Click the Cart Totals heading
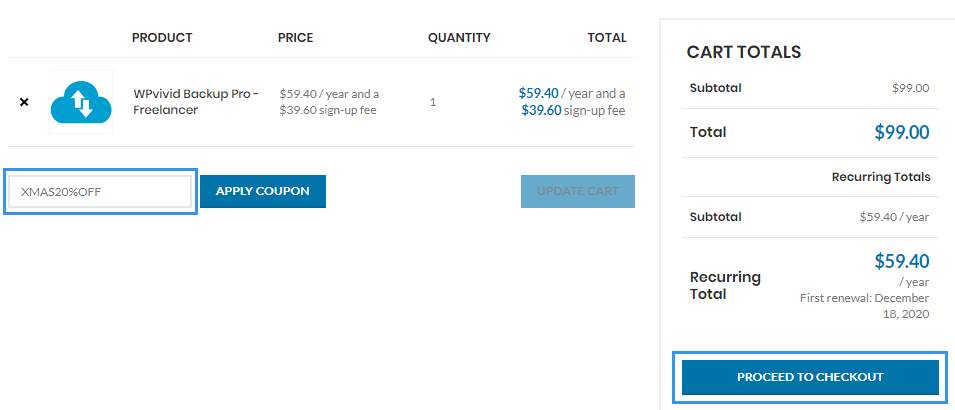 (x=744, y=52)
